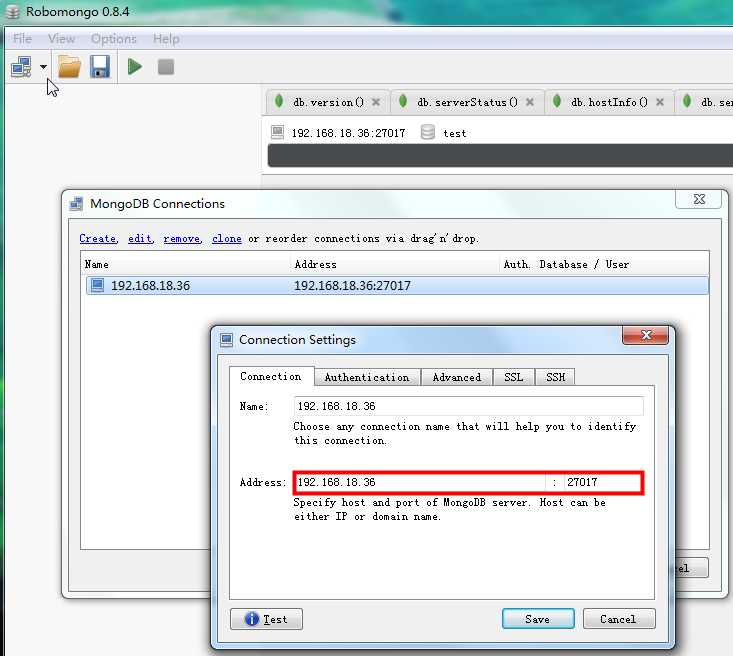This screenshot has height=656, width=733.
Task: Click the Test button
Action: coord(266,619)
